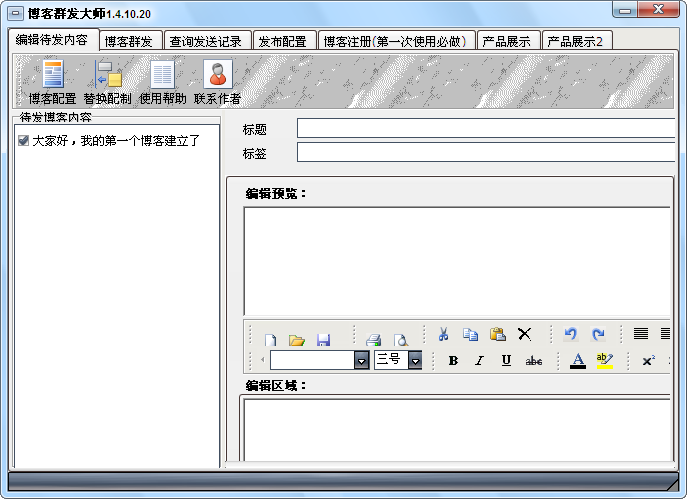This screenshot has height=499, width=687.
Task: Click the save floppy disk icon
Action: [x=323, y=340]
